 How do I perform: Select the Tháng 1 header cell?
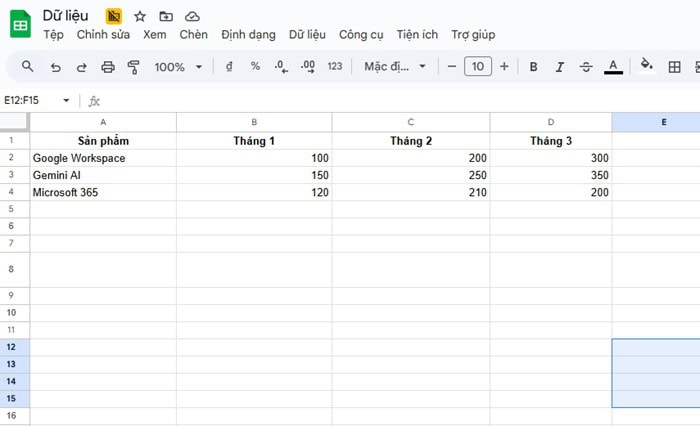[x=254, y=141]
